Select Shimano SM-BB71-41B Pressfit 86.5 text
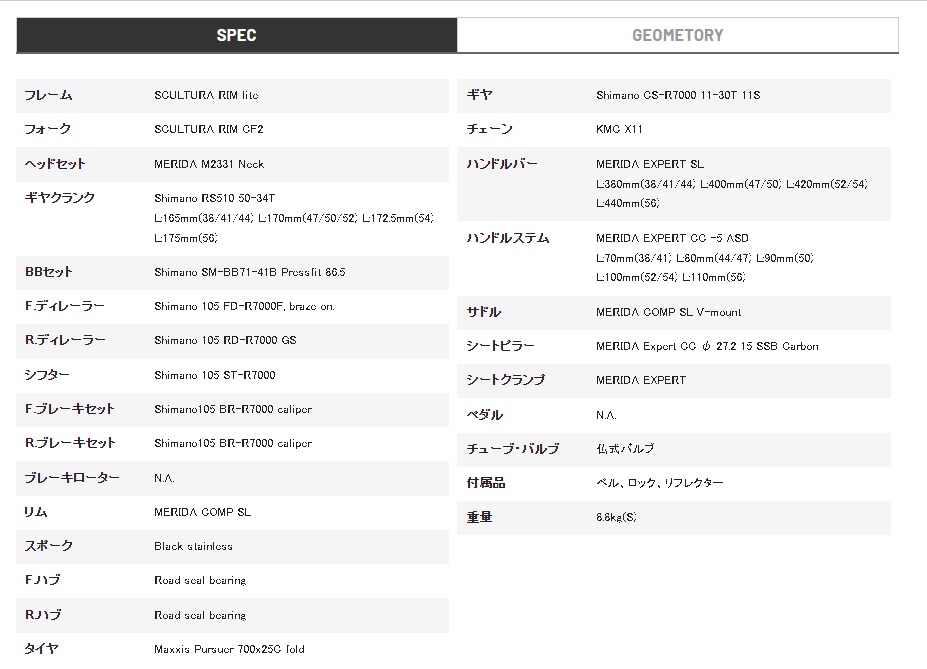 tap(249, 272)
